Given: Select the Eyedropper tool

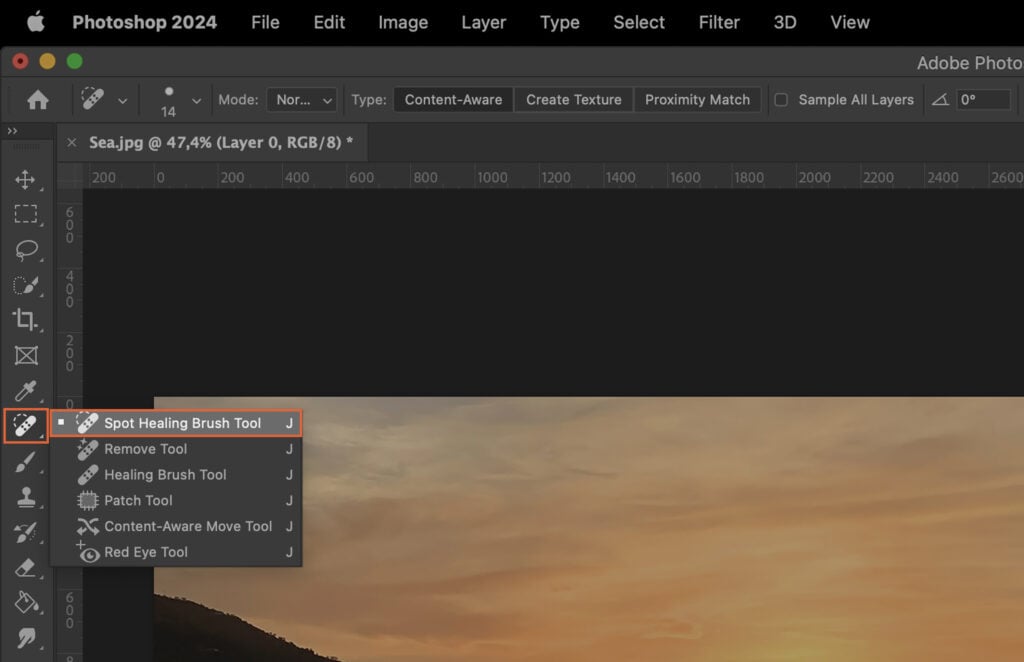Looking at the screenshot, I should 27,389.
